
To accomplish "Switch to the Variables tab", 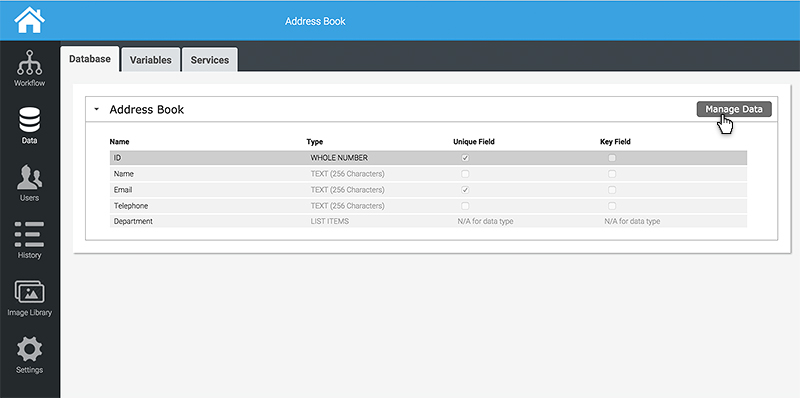I will coord(151,60).
